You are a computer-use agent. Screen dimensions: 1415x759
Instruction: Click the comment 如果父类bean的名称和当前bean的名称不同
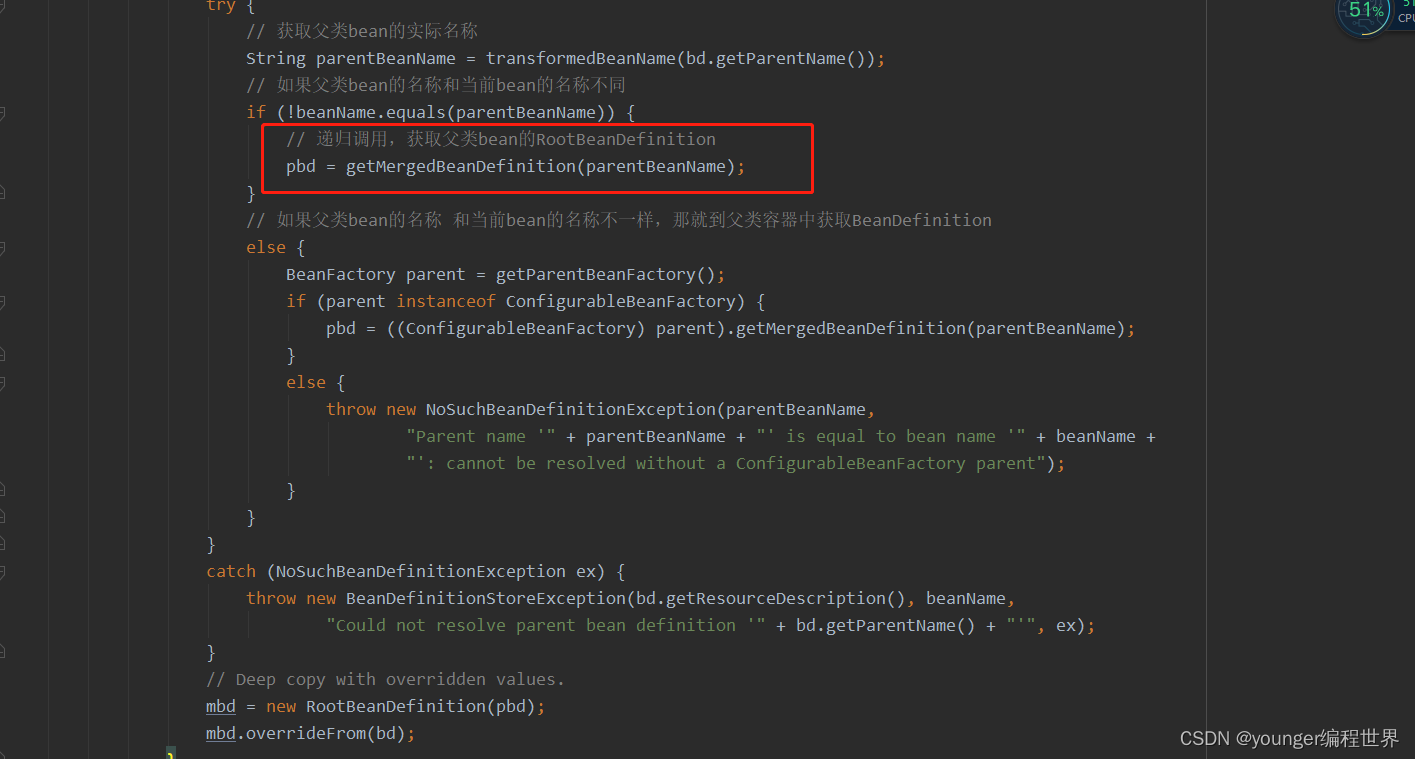click(436, 85)
